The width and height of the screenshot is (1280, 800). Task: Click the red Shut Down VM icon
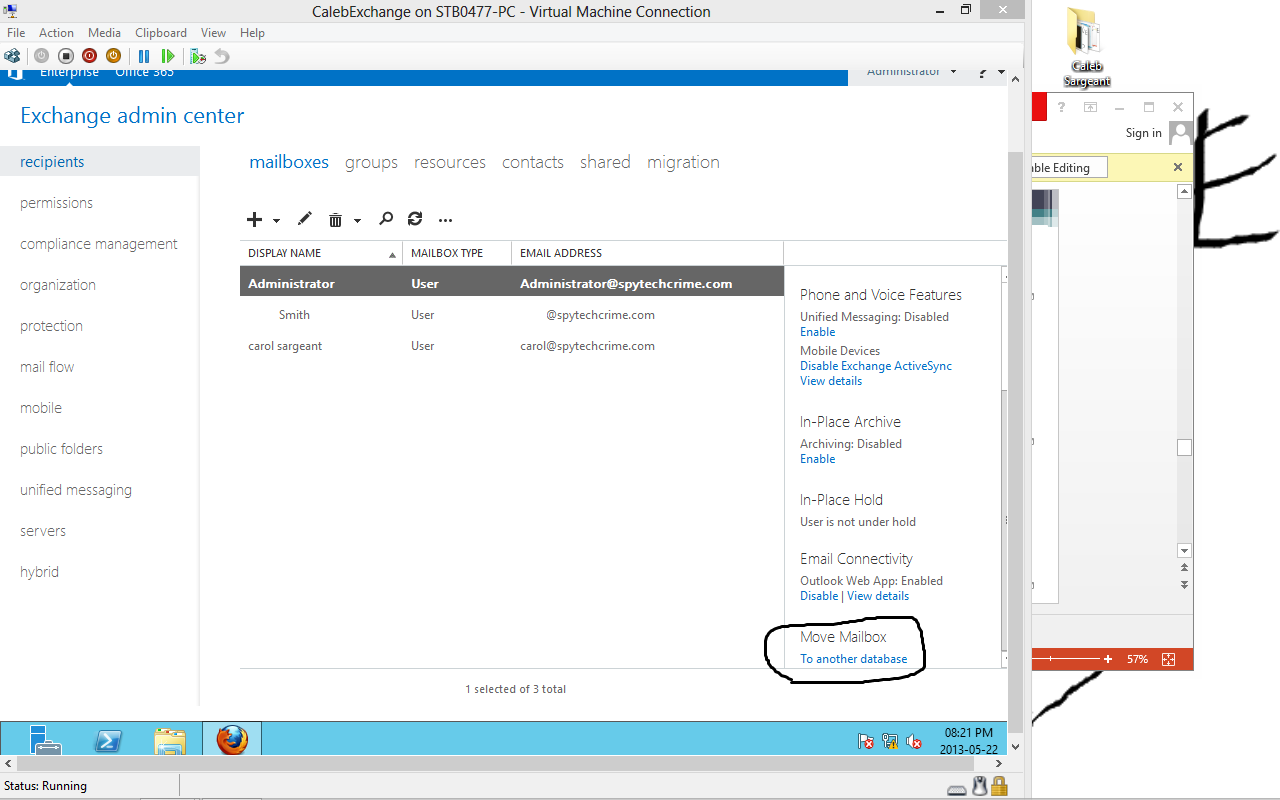(x=89, y=56)
